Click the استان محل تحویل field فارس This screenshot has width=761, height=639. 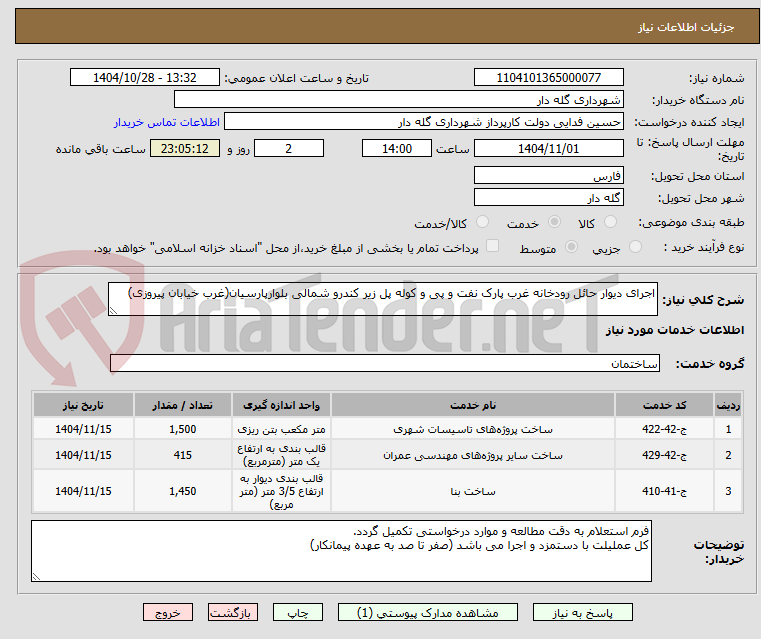[548, 176]
